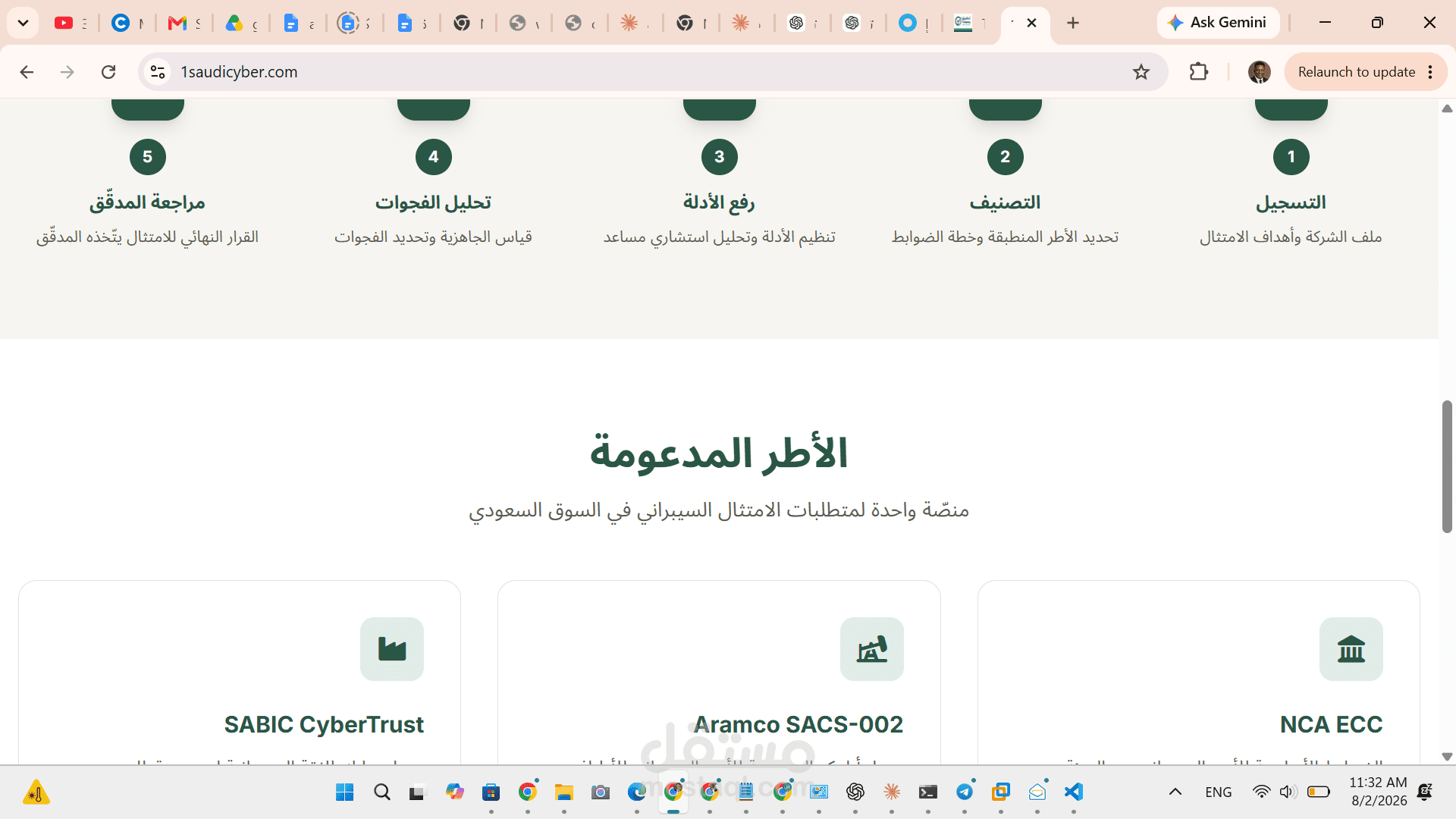Bookmark this page with the star

[x=1141, y=72]
